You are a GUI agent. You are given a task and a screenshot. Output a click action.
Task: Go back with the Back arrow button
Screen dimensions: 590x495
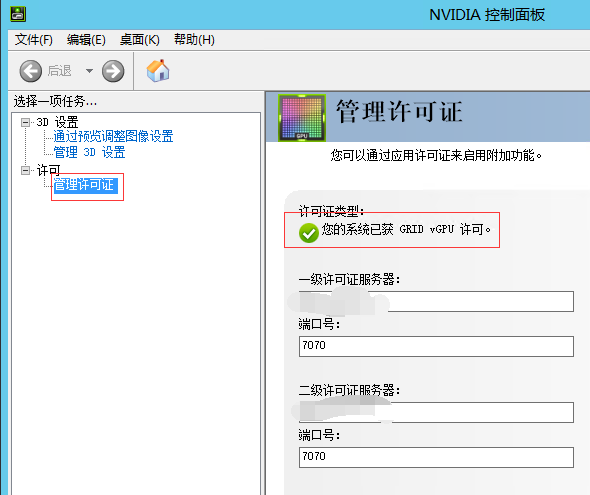tap(30, 71)
